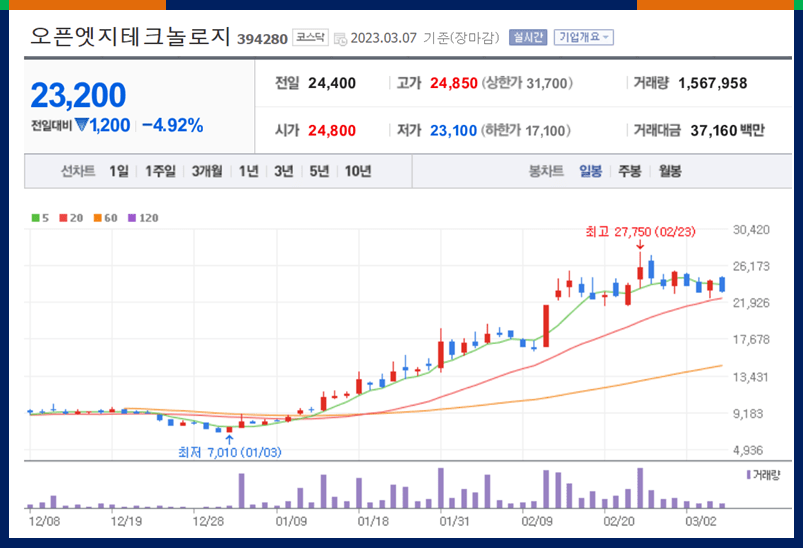This screenshot has height=548, width=803.
Task: Click the date 2023.03.07 기준(장마감)
Action: (x=425, y=38)
